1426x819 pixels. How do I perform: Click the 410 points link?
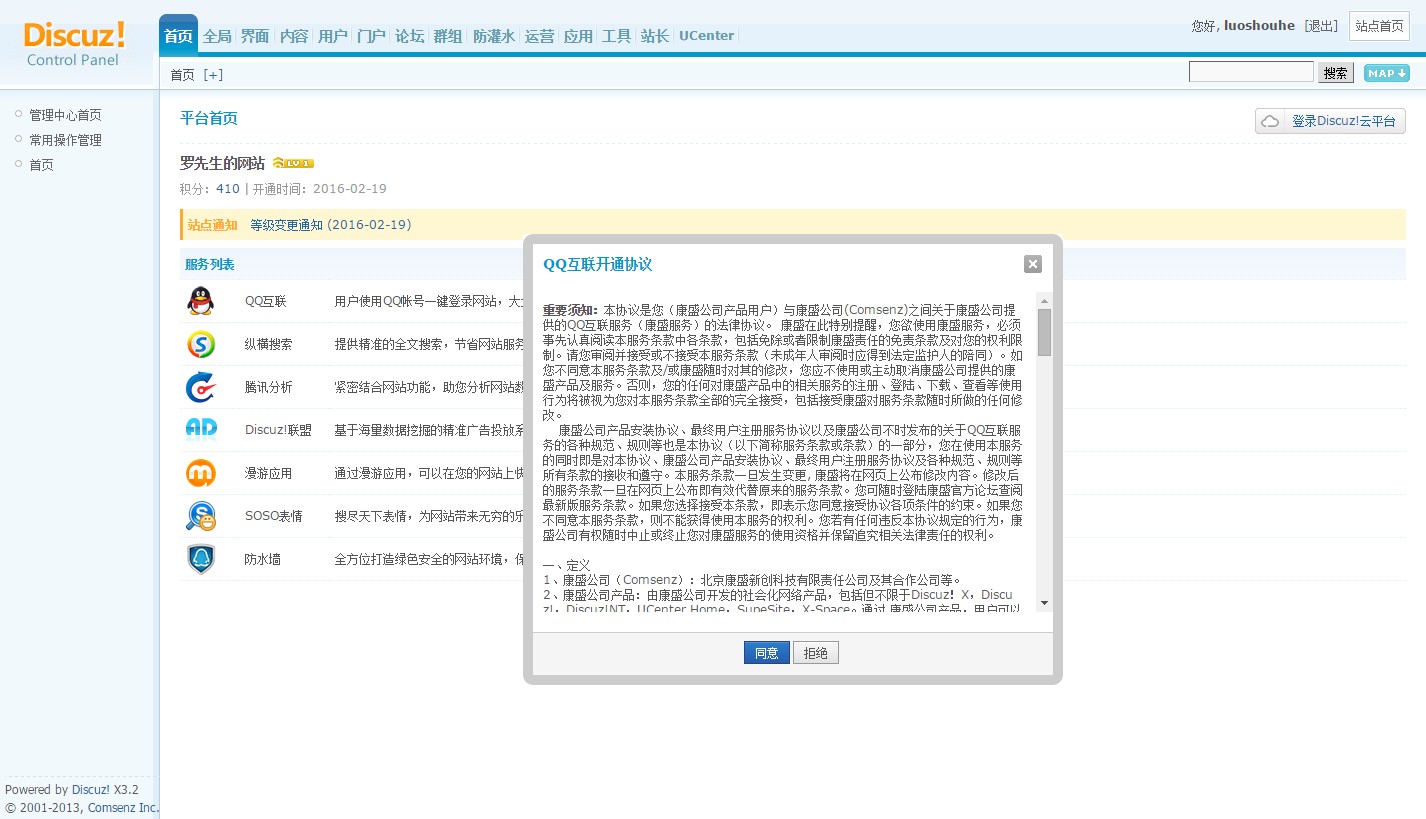(x=228, y=189)
